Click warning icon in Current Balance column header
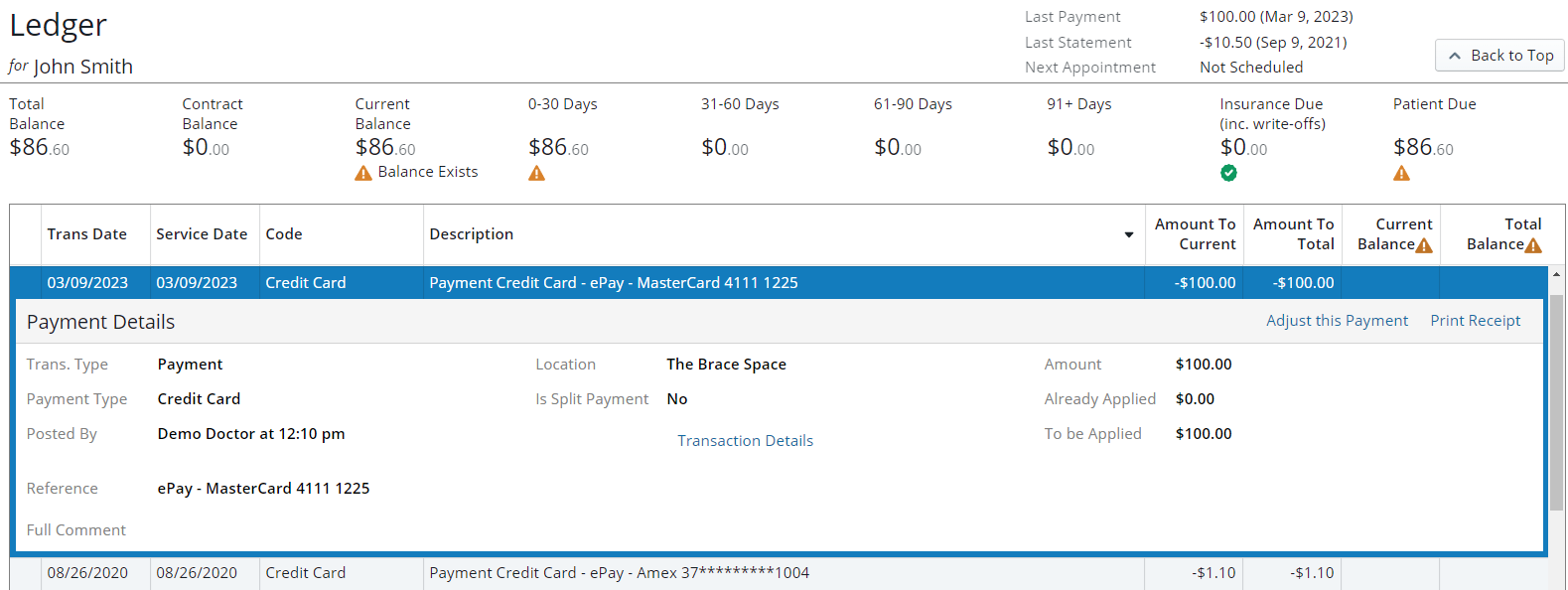The width and height of the screenshot is (1568, 590). (x=1424, y=245)
